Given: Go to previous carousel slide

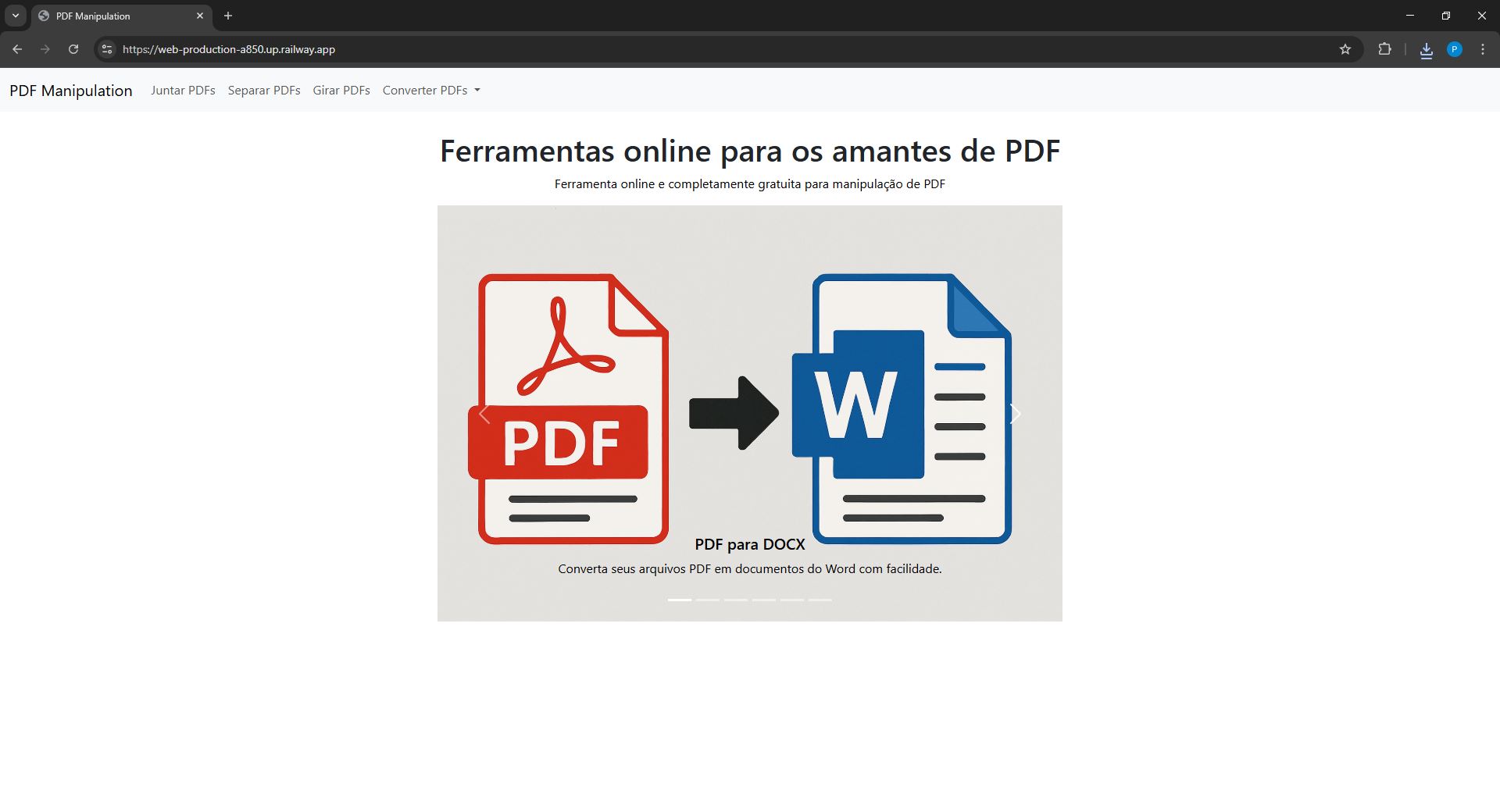Looking at the screenshot, I should 484,414.
